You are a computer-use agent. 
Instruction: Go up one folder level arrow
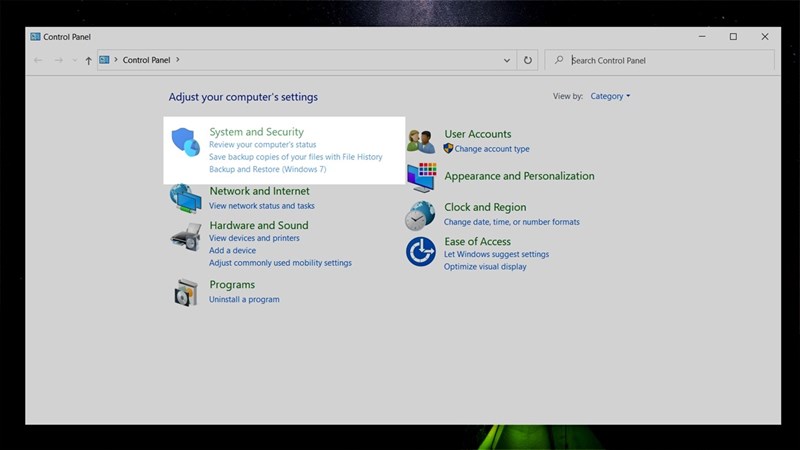[x=88, y=61]
